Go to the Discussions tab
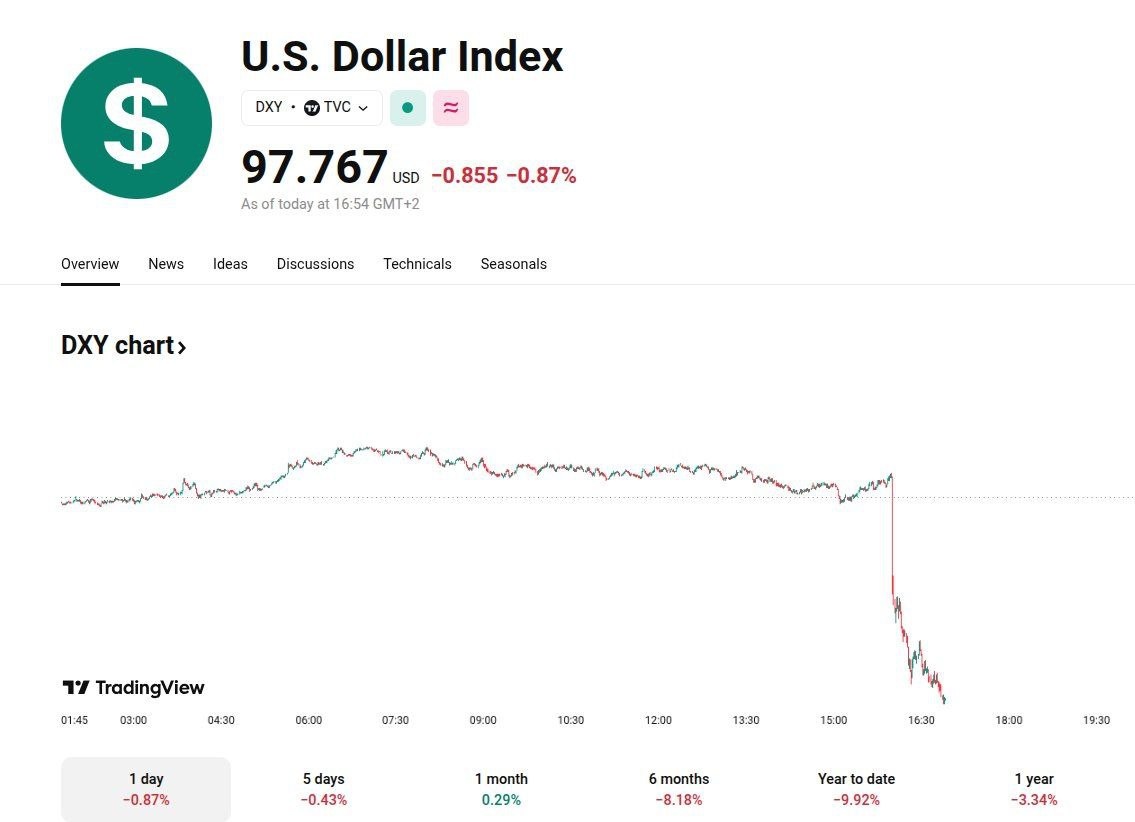The image size is (1135, 822). pos(315,264)
